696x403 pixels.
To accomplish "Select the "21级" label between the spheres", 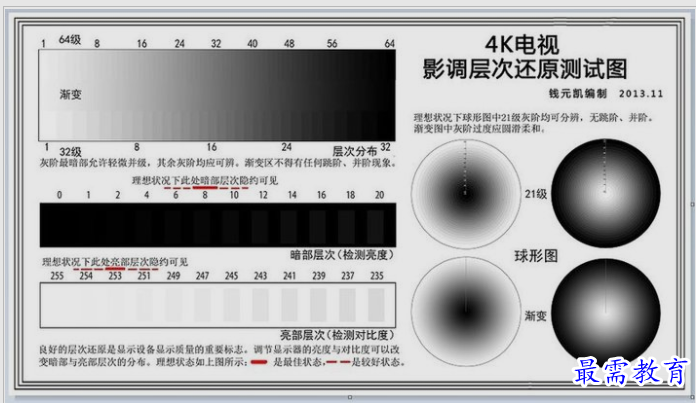I will coord(536,194).
